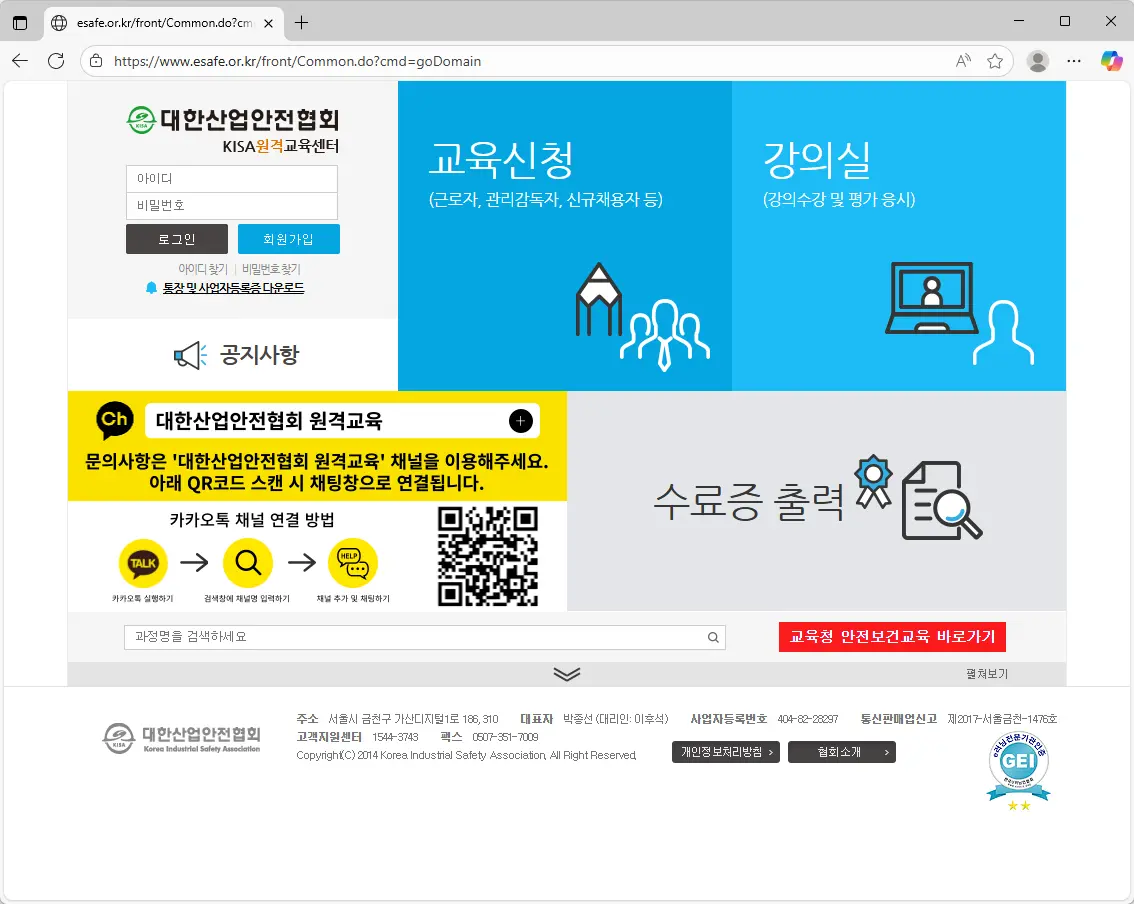
Task: Open browser profile avatar icon
Action: pyautogui.click(x=1038, y=61)
